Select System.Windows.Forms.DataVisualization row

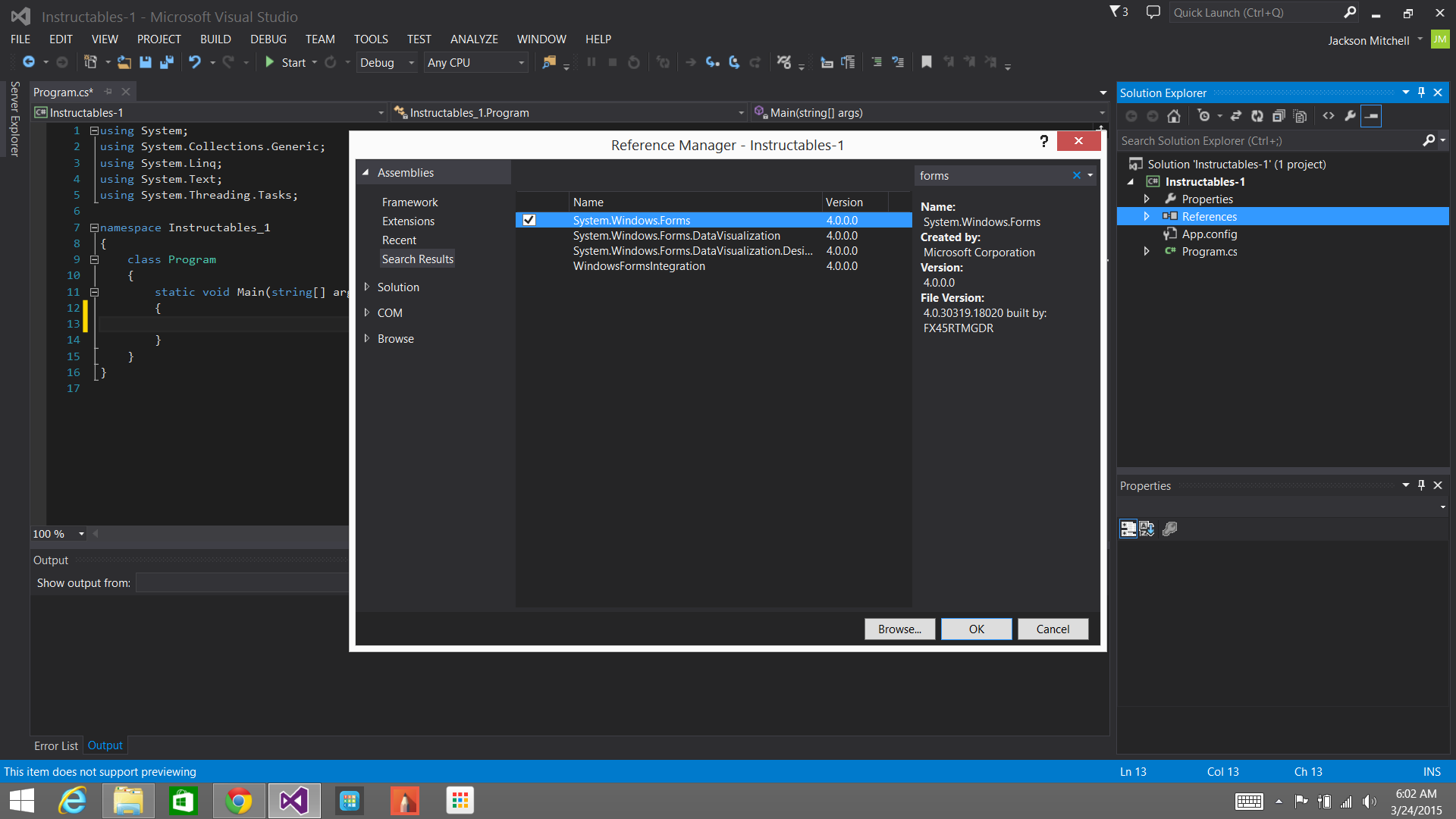click(x=714, y=236)
